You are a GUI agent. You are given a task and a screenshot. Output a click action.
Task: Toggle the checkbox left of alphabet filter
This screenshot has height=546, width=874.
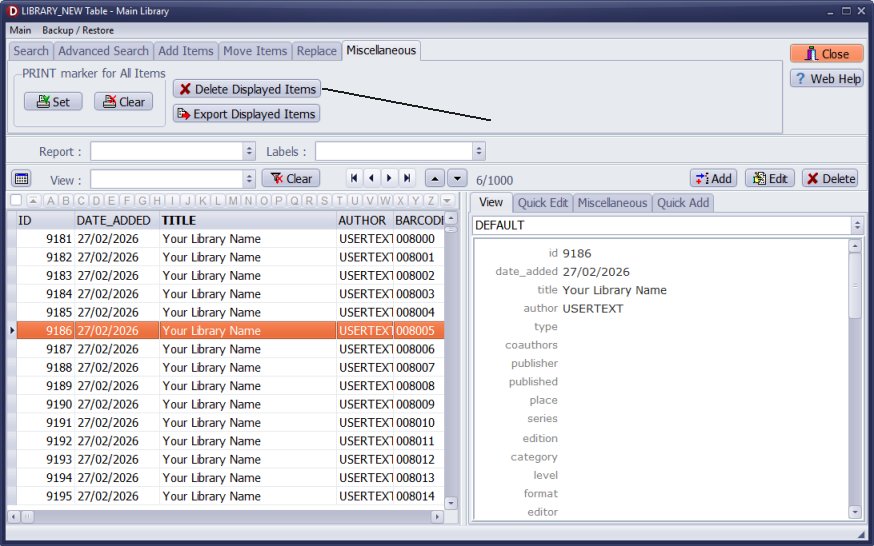[x=16, y=200]
